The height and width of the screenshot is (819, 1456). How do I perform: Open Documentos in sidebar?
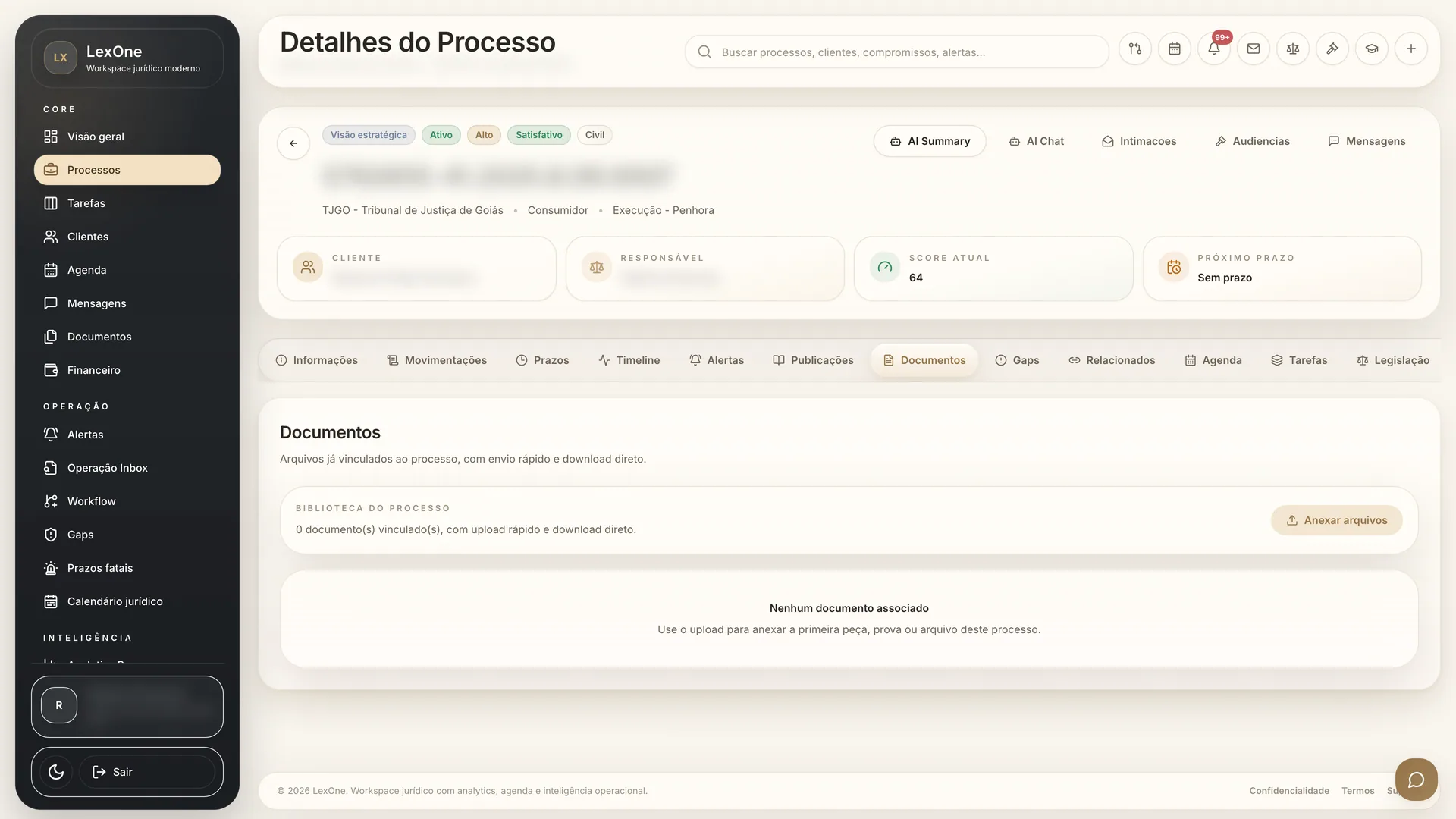(127, 337)
